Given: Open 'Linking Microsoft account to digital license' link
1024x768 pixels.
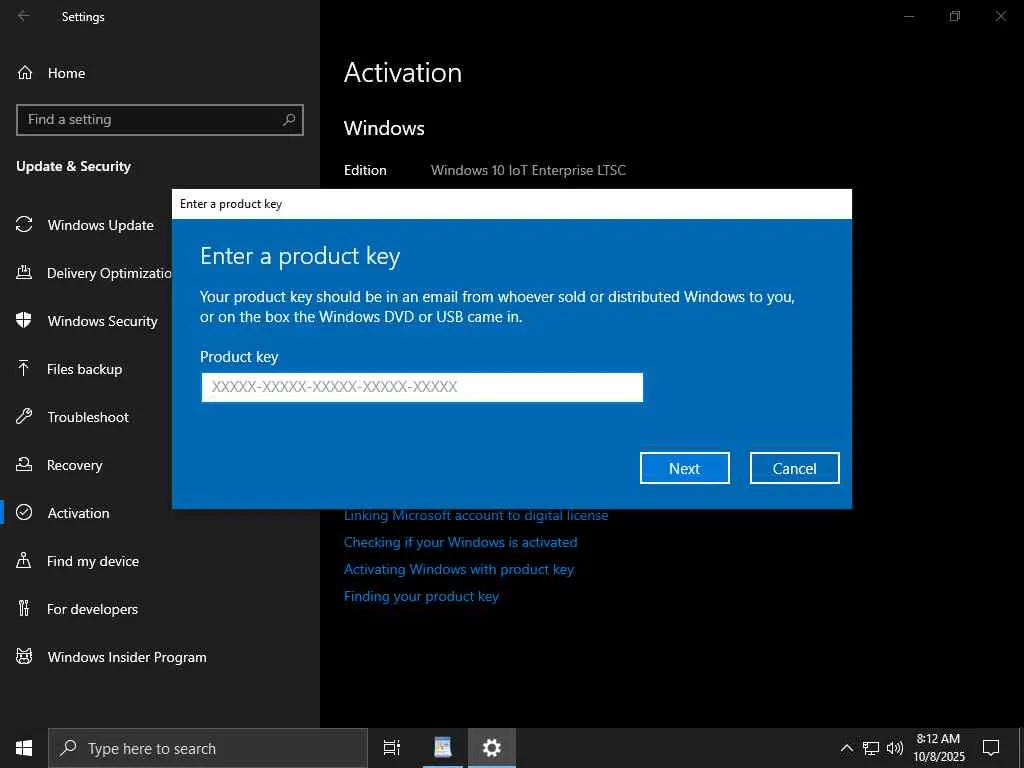Looking at the screenshot, I should [x=476, y=515].
